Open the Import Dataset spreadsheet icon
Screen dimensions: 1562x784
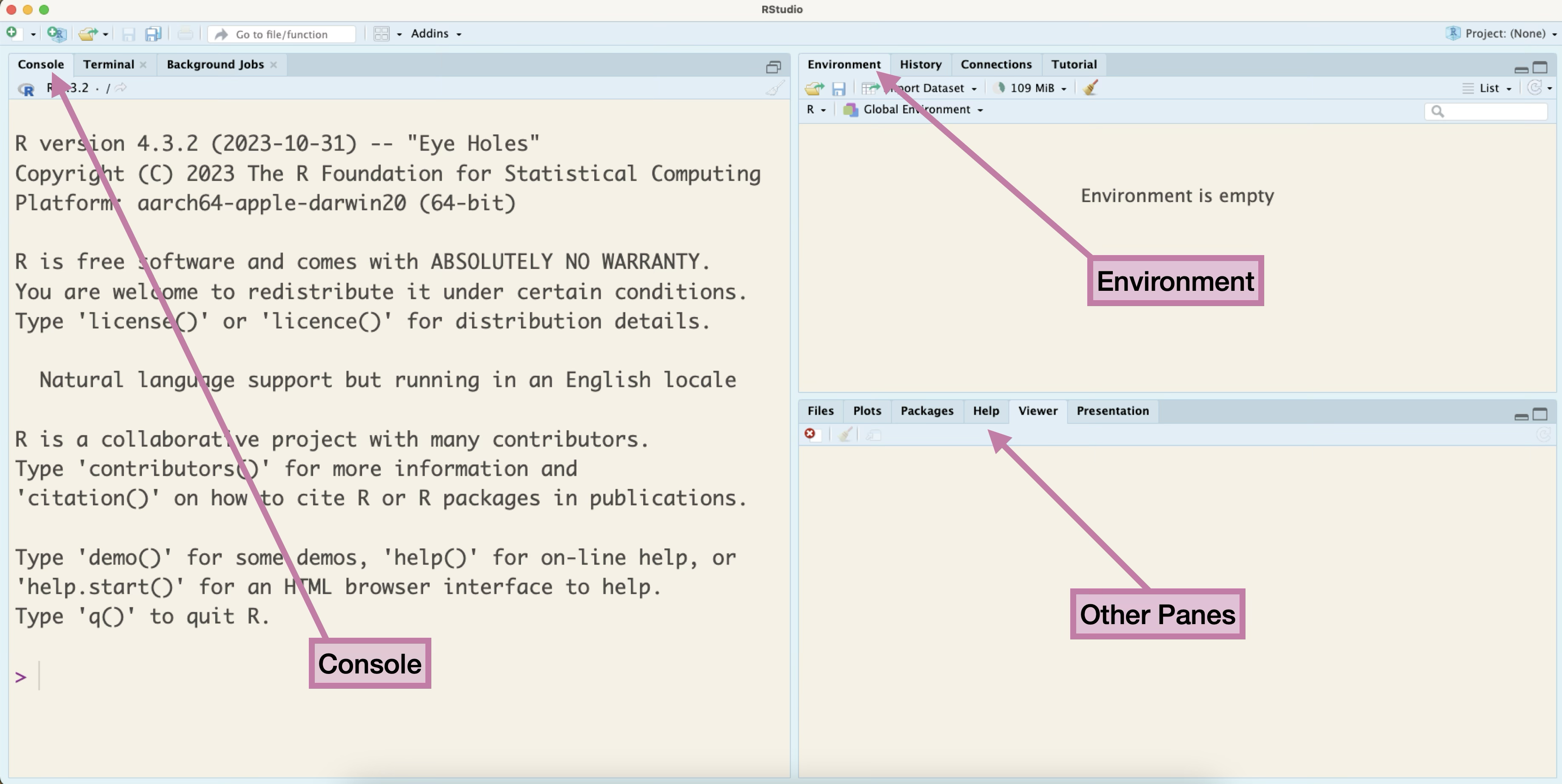[869, 88]
